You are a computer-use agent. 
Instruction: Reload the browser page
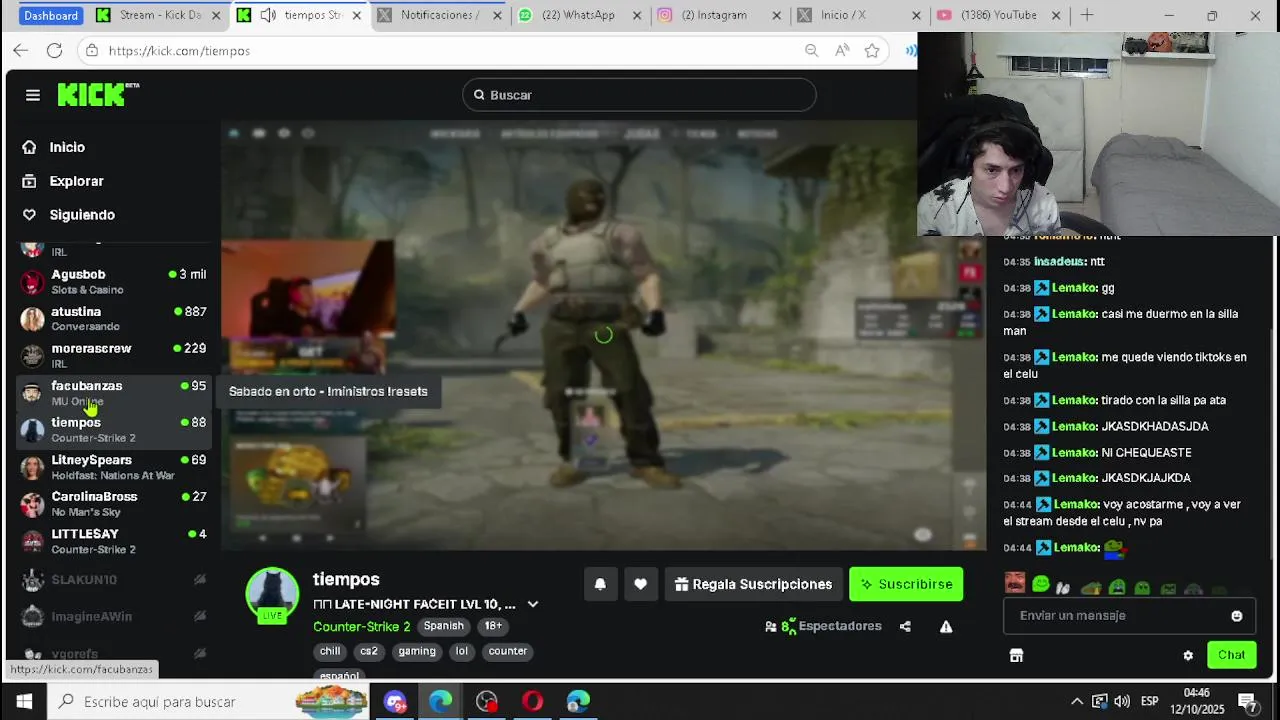click(55, 51)
